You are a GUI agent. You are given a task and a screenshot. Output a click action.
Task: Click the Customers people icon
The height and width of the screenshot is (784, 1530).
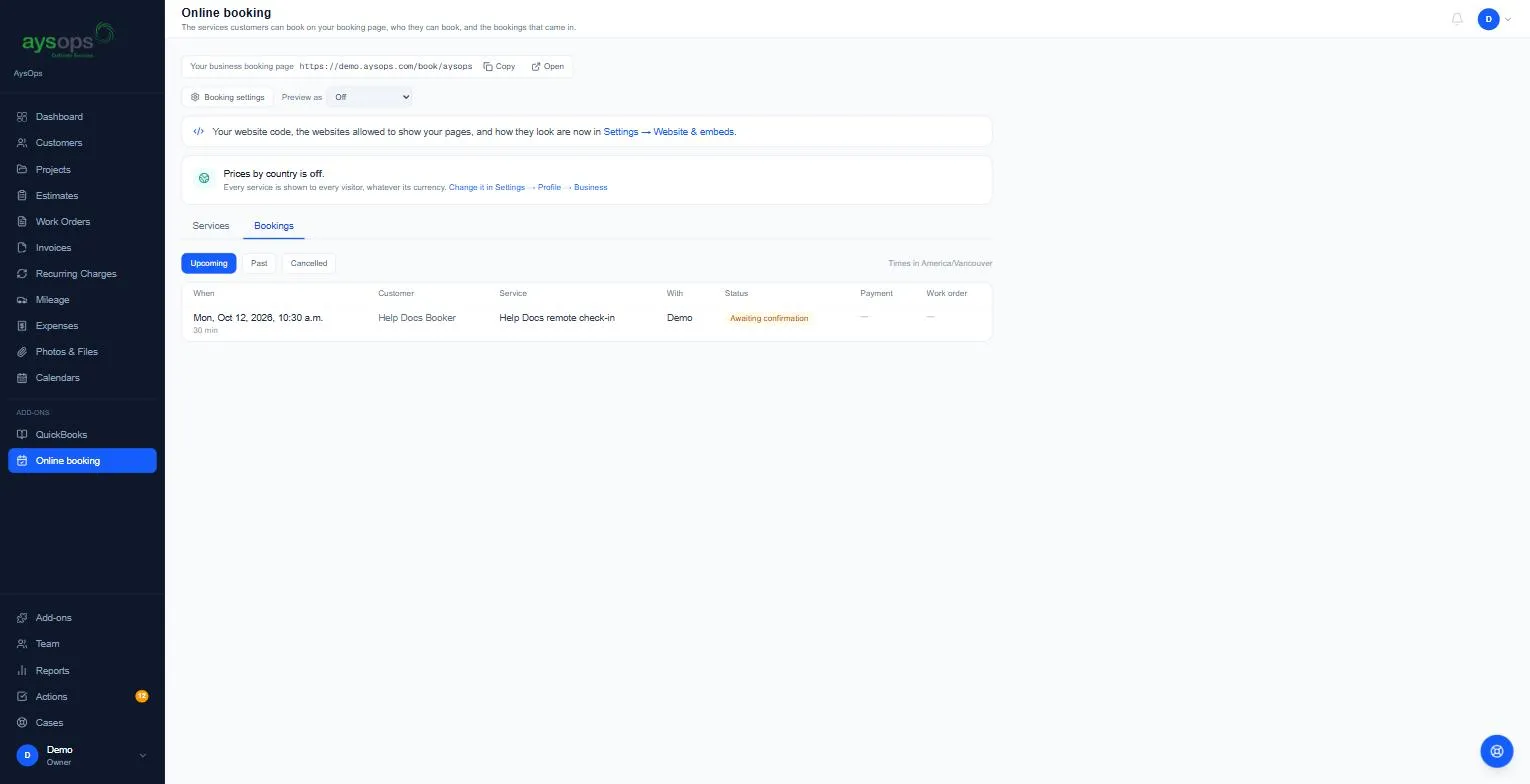click(22, 143)
